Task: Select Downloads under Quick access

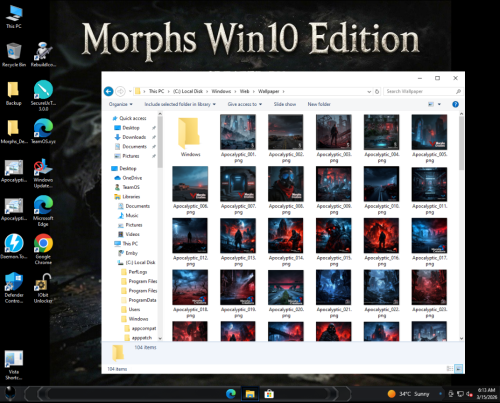Action: tap(134, 137)
